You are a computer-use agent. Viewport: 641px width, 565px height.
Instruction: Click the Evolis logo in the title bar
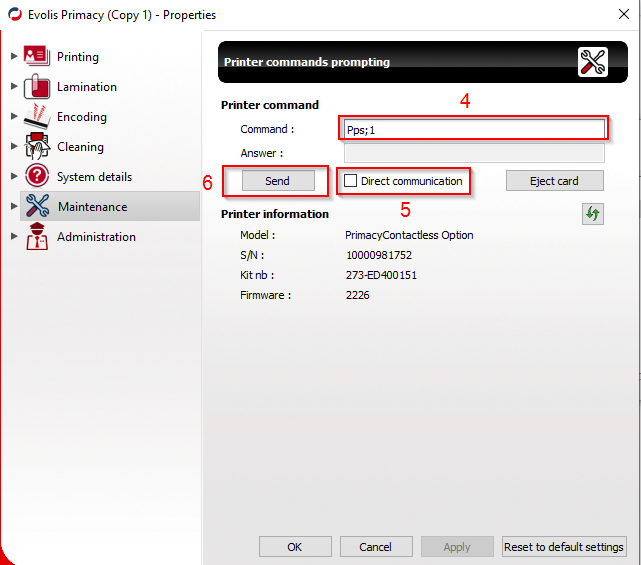15,15
